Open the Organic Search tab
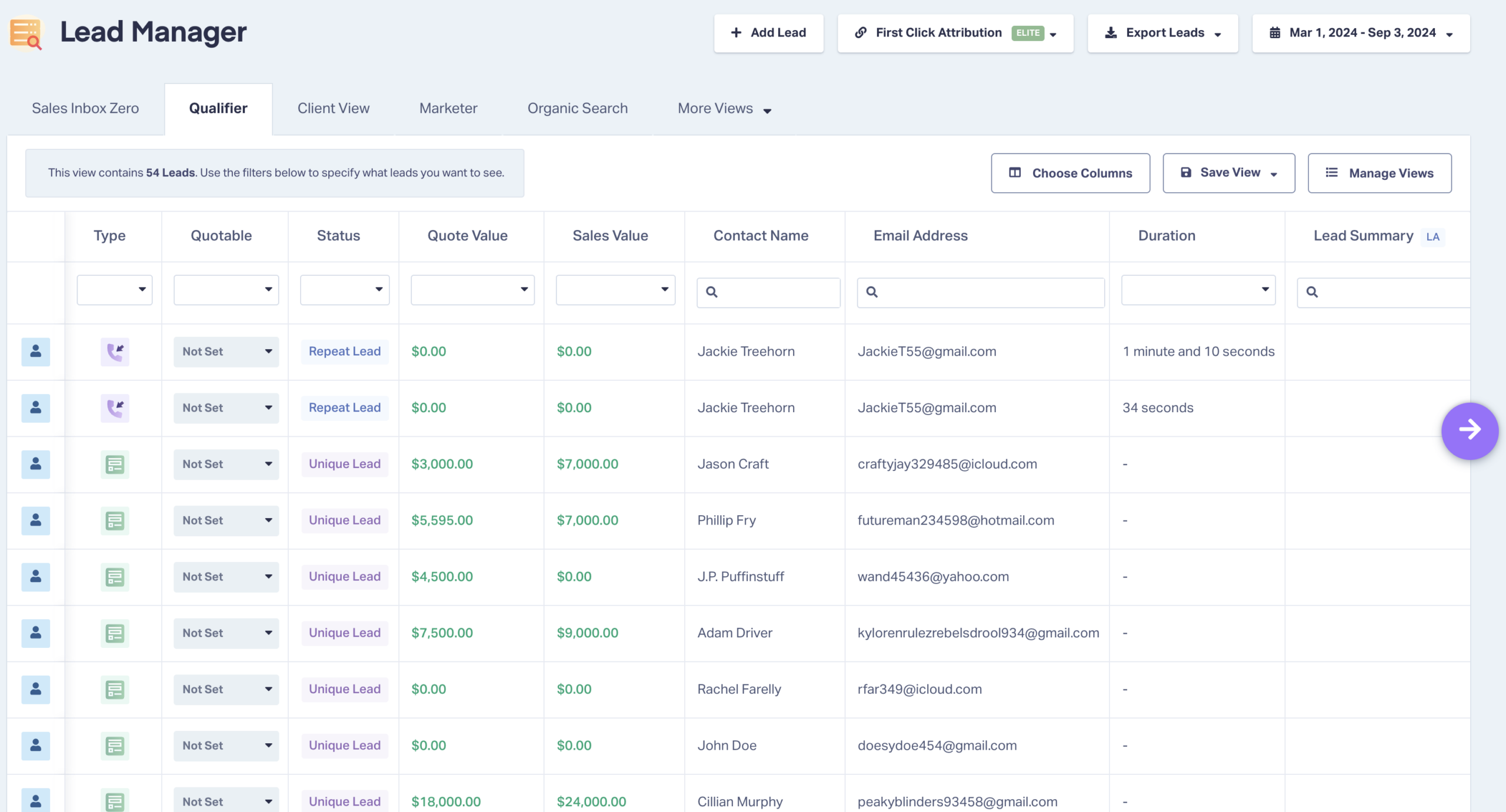Viewport: 1506px width, 812px height. pos(577,109)
